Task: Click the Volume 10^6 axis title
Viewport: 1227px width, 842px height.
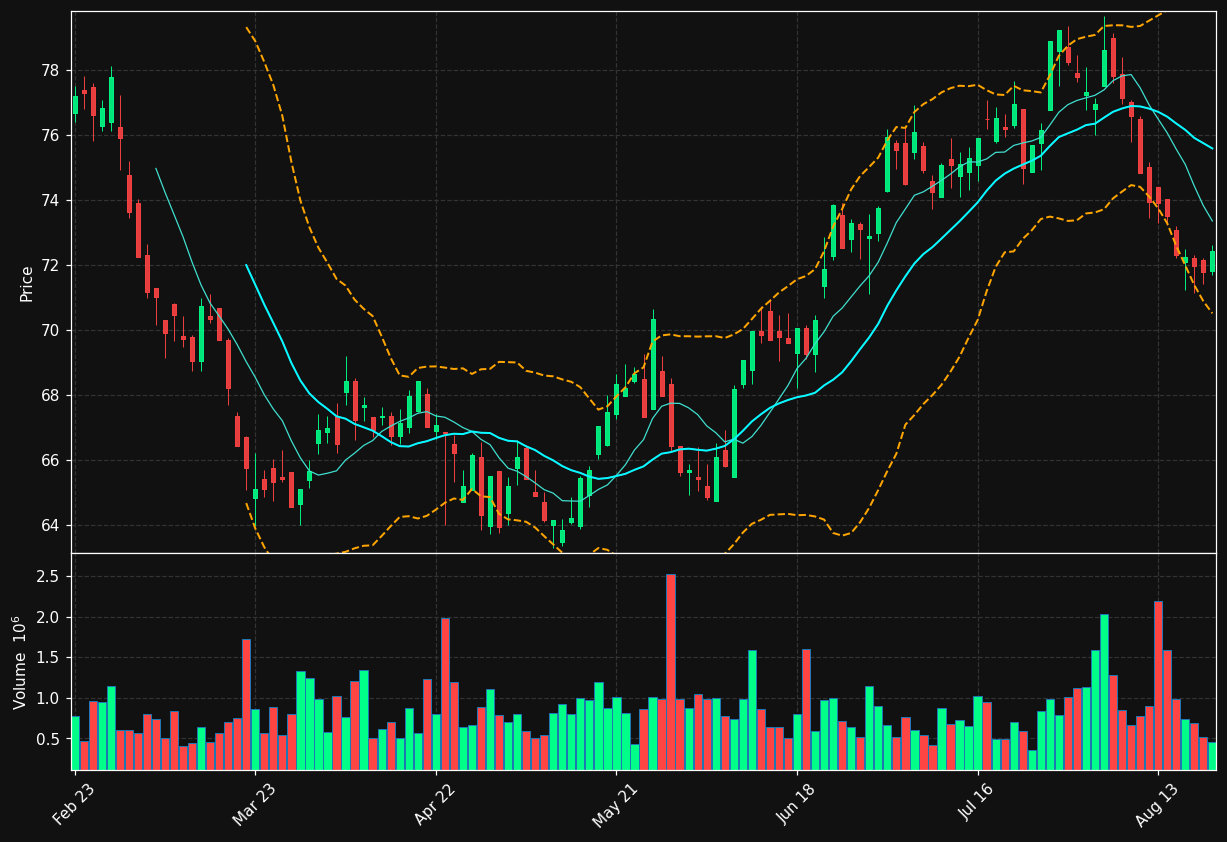Action: 20,662
